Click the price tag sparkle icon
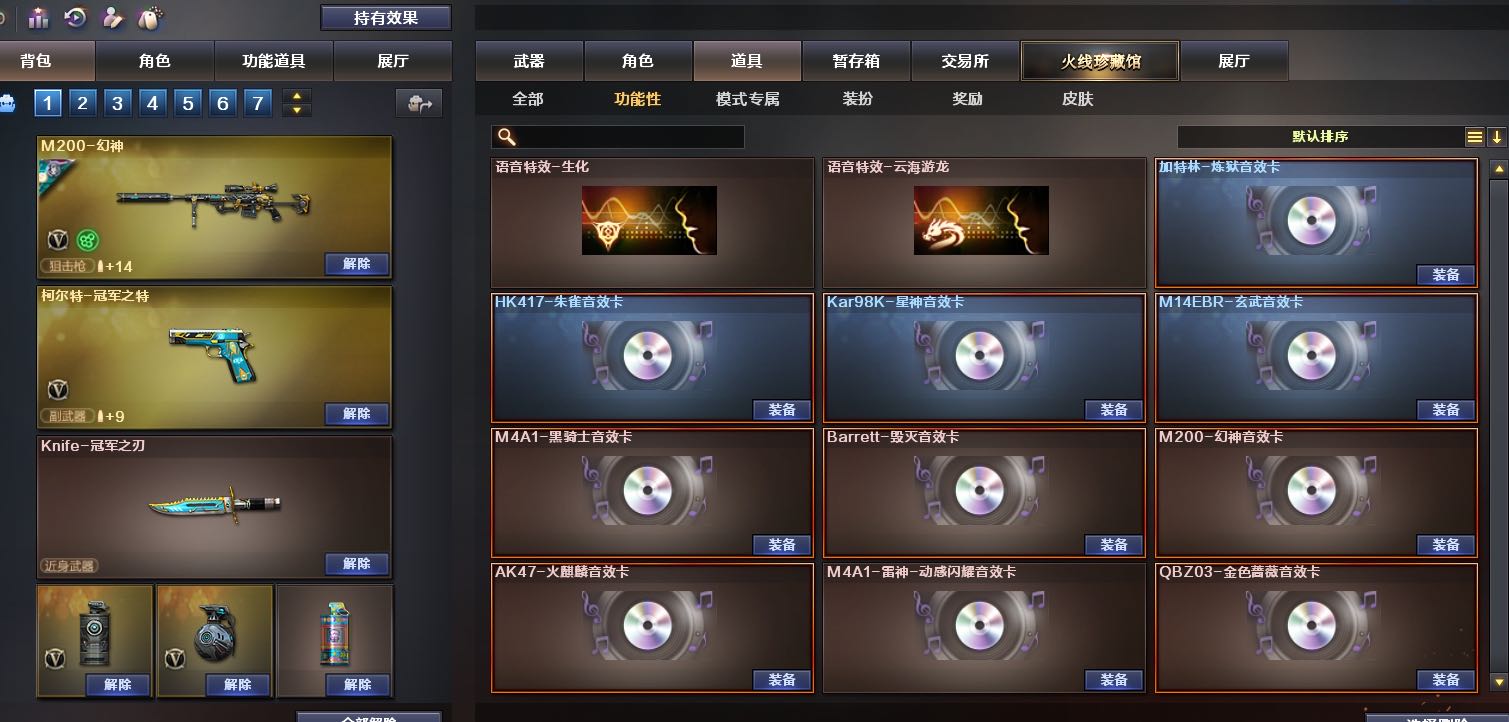Image resolution: width=1509 pixels, height=722 pixels. (x=149, y=17)
